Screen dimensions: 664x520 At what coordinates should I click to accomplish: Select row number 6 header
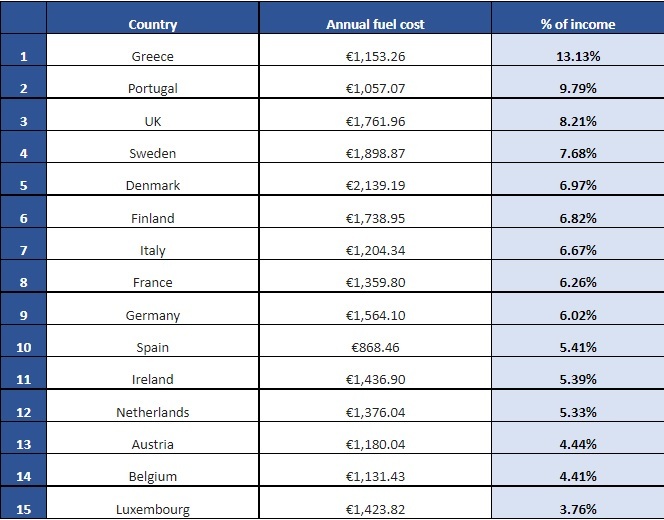[24, 218]
